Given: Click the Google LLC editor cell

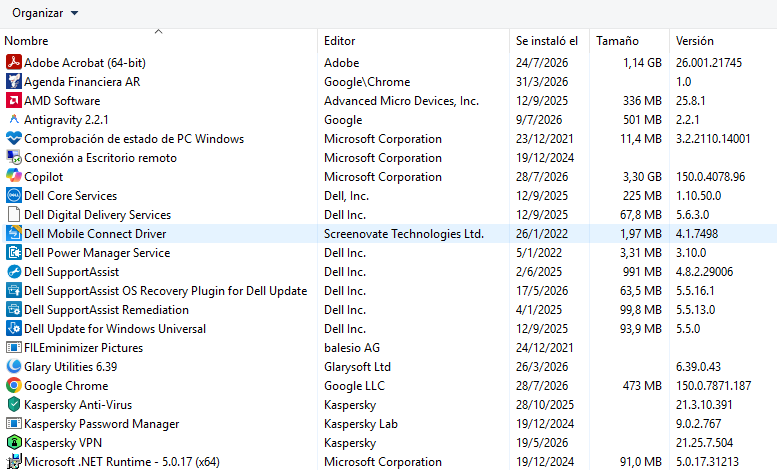Looking at the screenshot, I should pos(354,386).
